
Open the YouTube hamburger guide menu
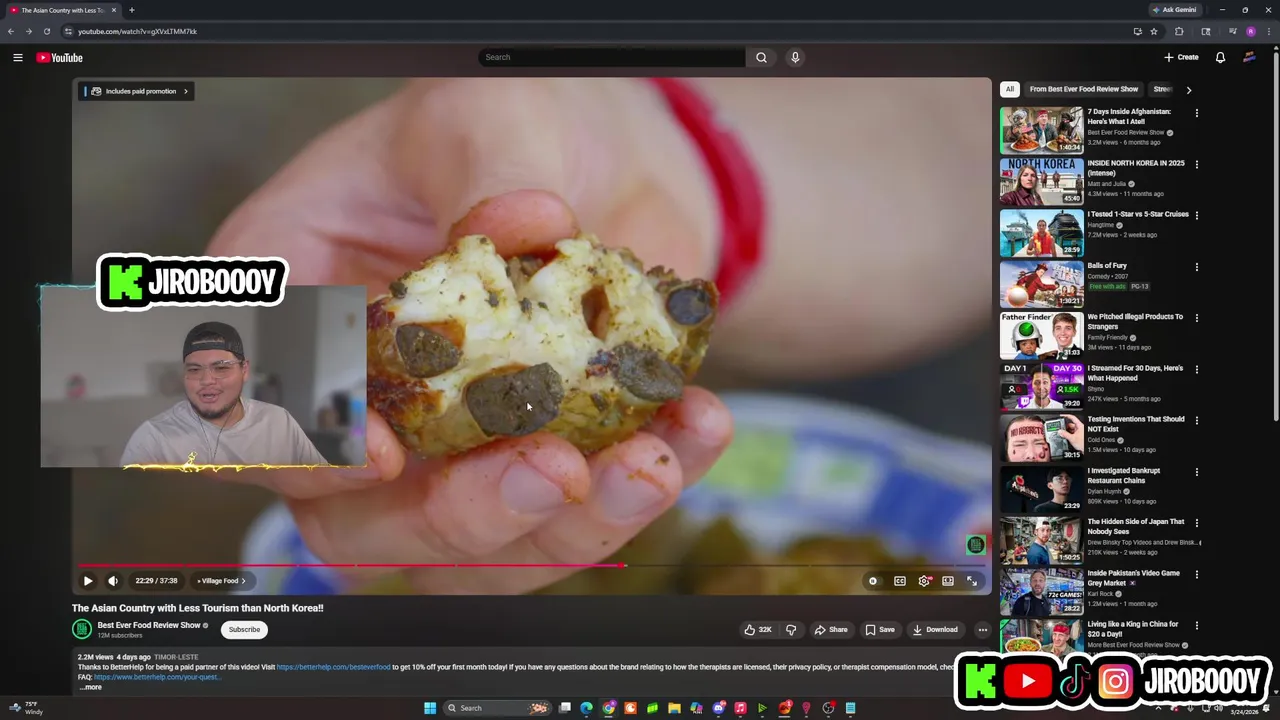click(17, 57)
